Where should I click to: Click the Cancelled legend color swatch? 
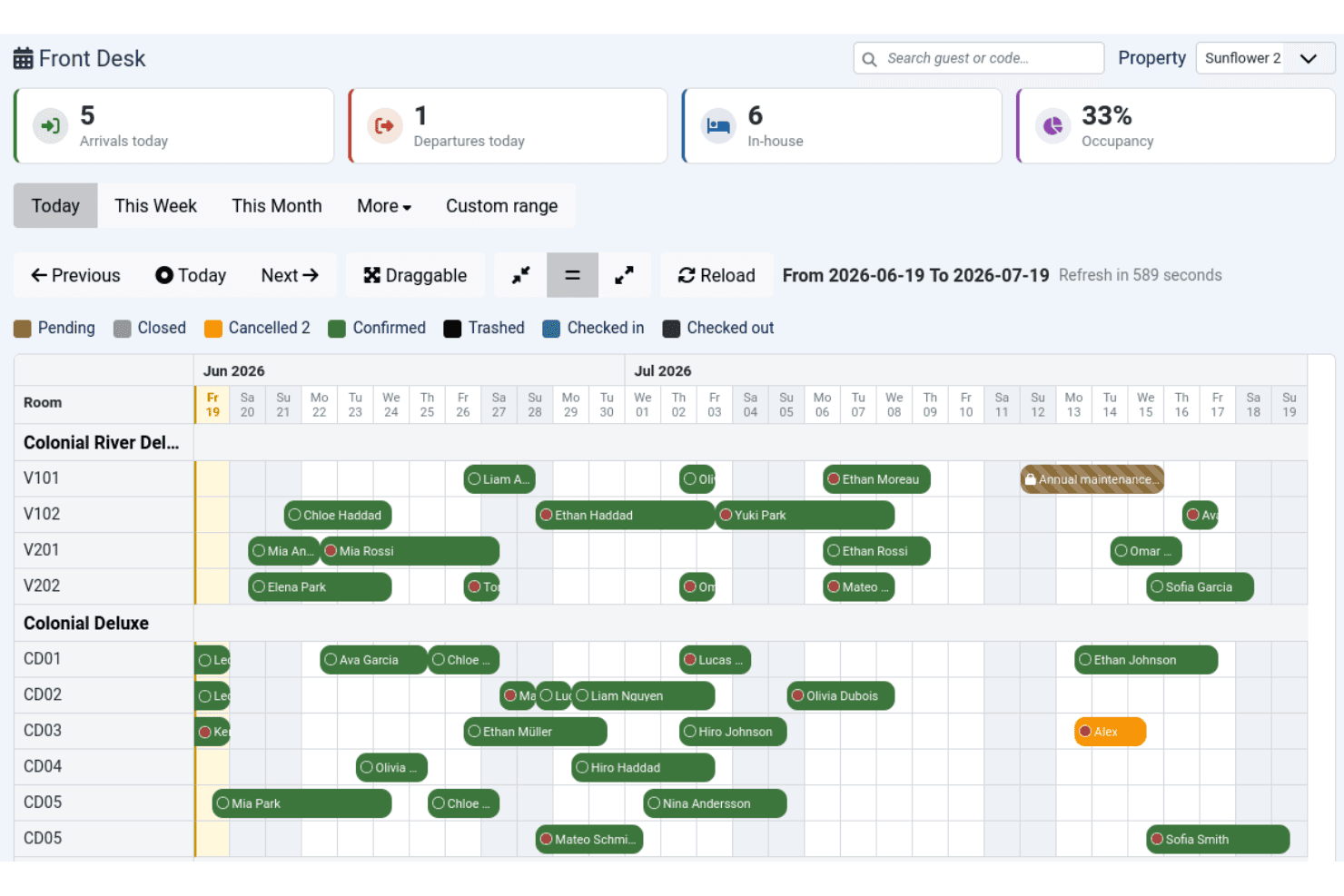point(213,329)
